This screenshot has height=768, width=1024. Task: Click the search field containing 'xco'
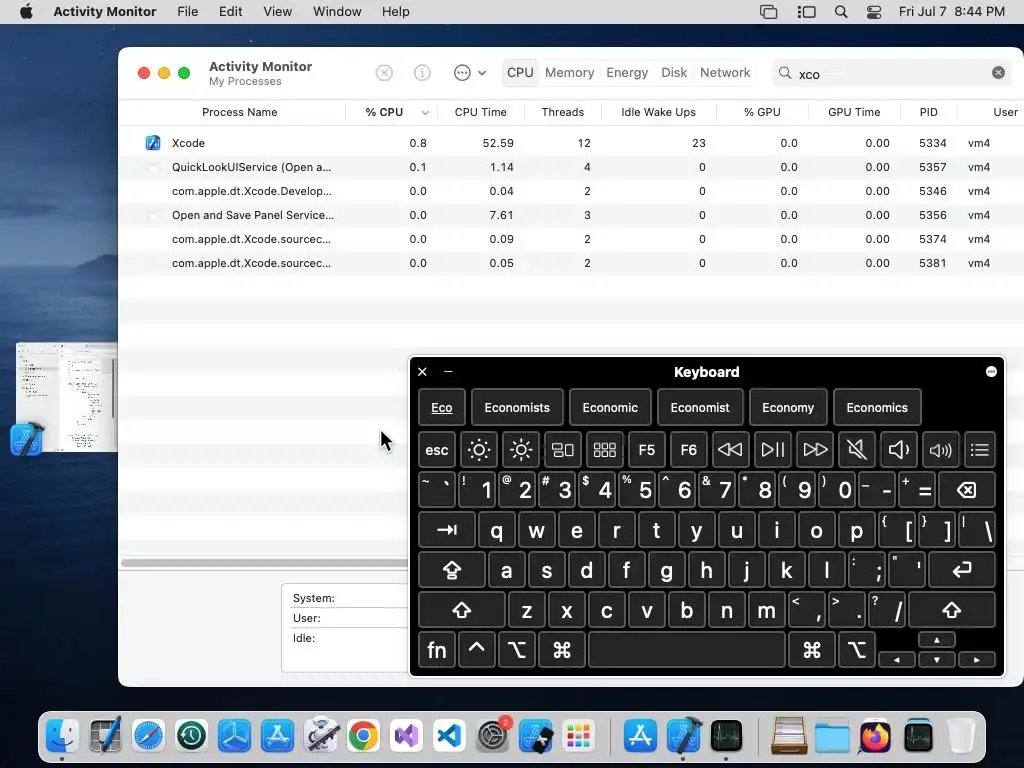coord(891,73)
